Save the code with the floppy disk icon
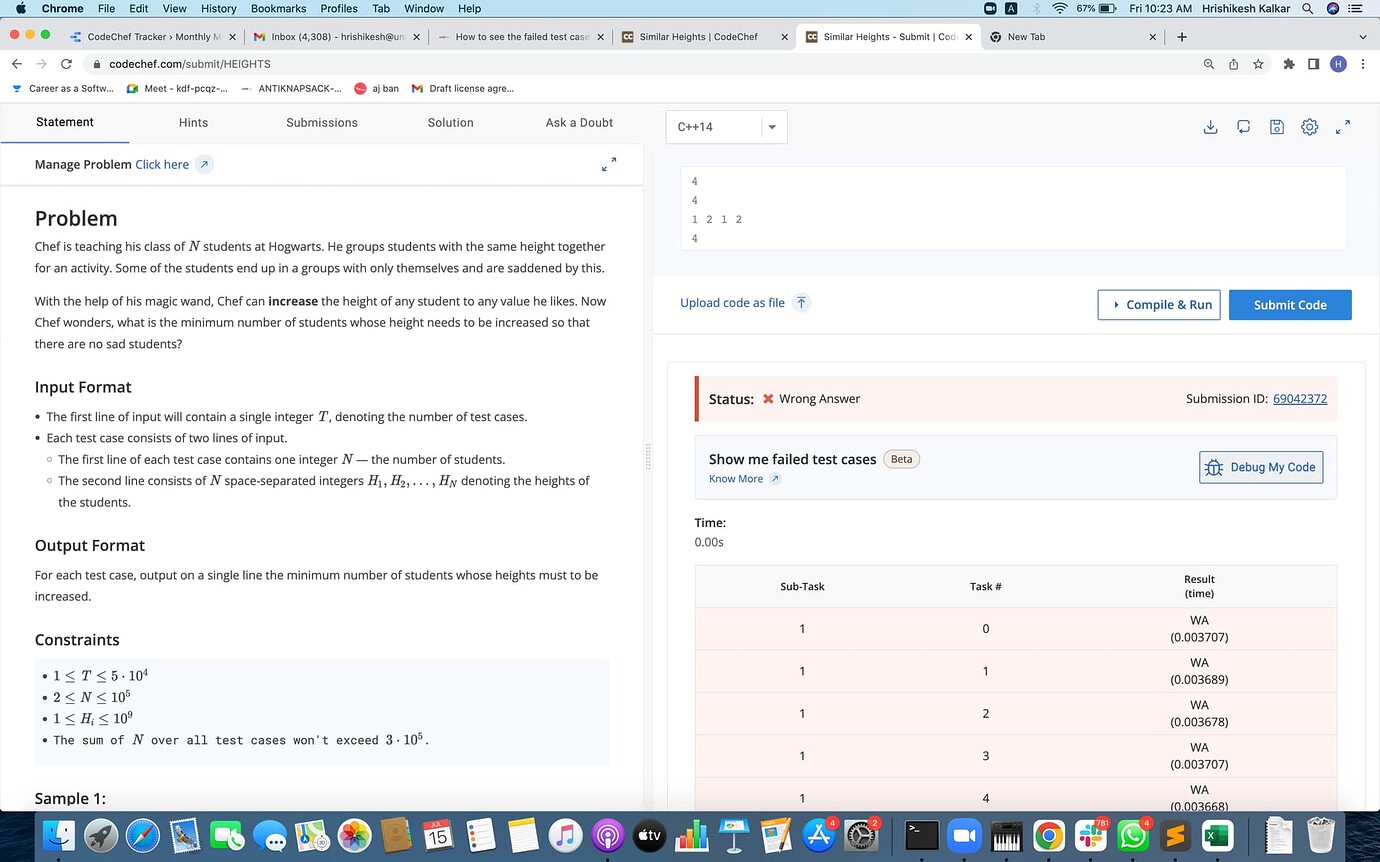This screenshot has height=862, width=1380. (x=1276, y=127)
